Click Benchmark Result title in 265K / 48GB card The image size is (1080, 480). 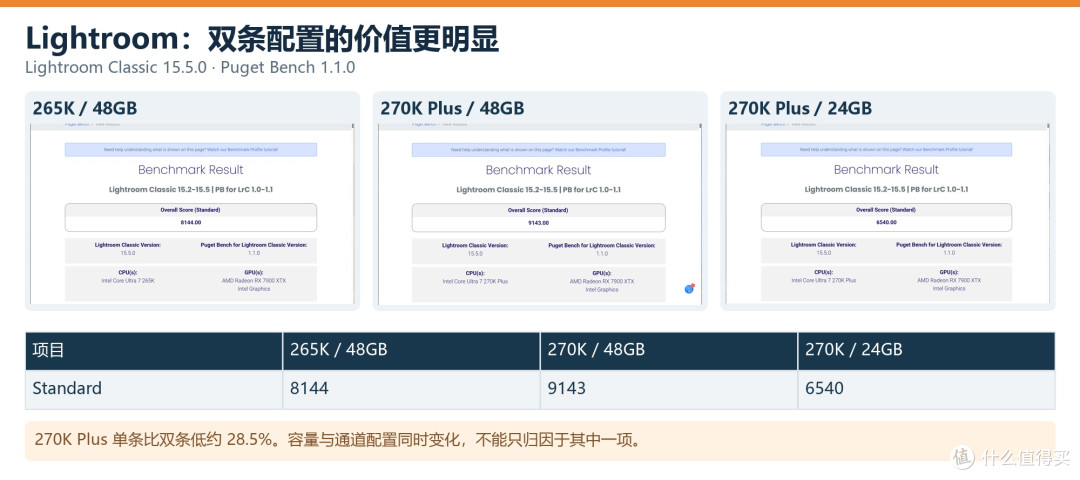(191, 169)
